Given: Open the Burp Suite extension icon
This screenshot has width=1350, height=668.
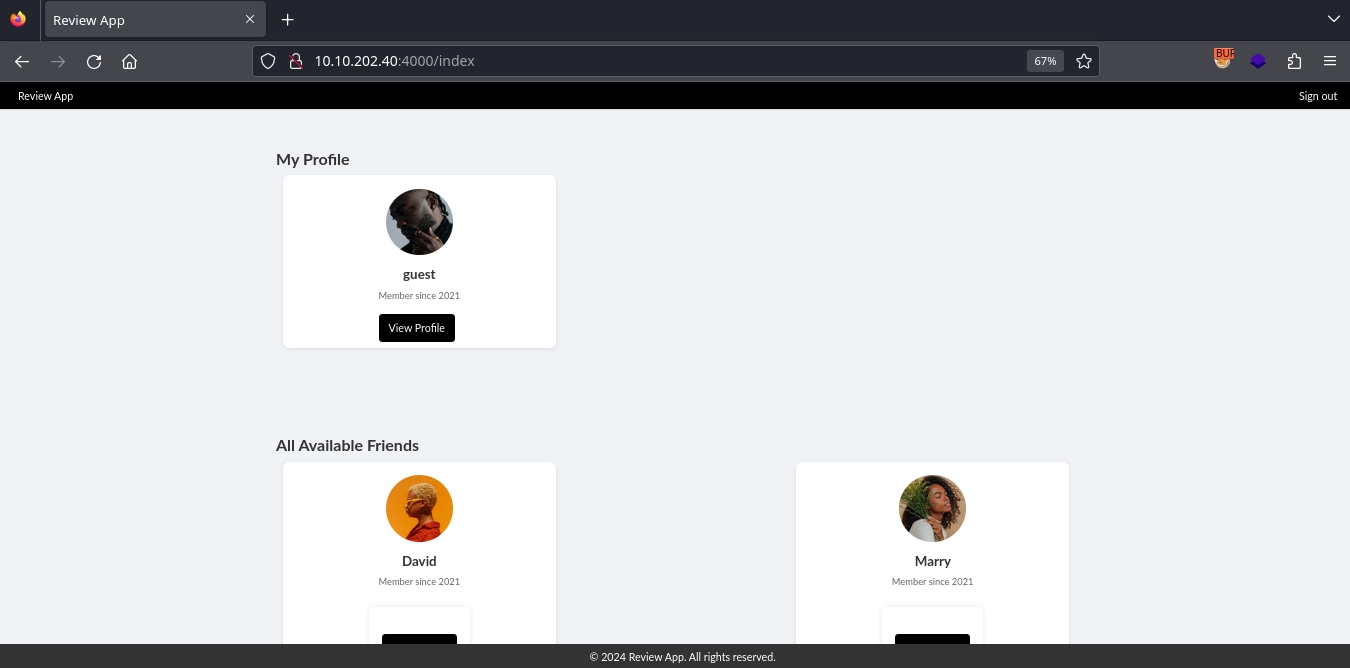Looking at the screenshot, I should 1223,60.
